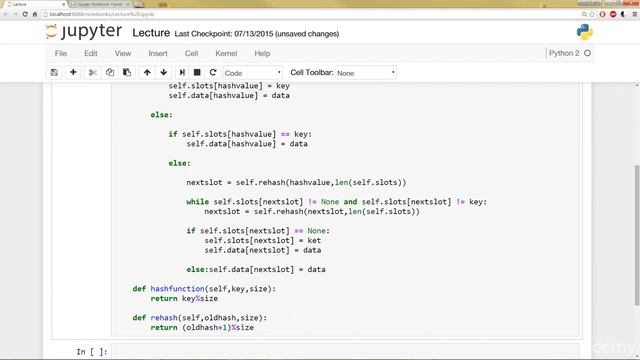
Task: Restart the kernel with the circular arrow icon
Action: (213, 73)
